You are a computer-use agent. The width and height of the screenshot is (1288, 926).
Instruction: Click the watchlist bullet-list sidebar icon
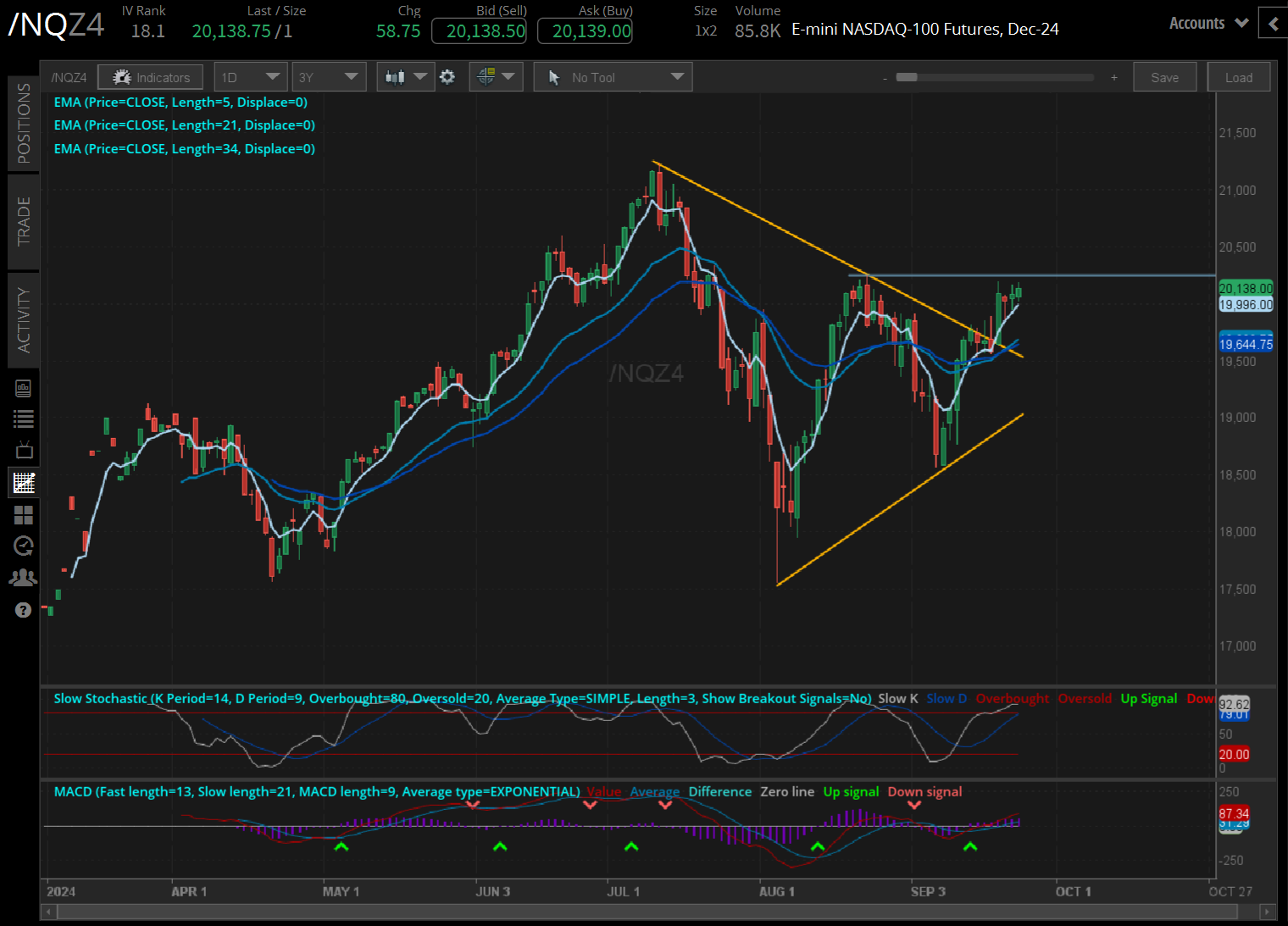(x=23, y=418)
